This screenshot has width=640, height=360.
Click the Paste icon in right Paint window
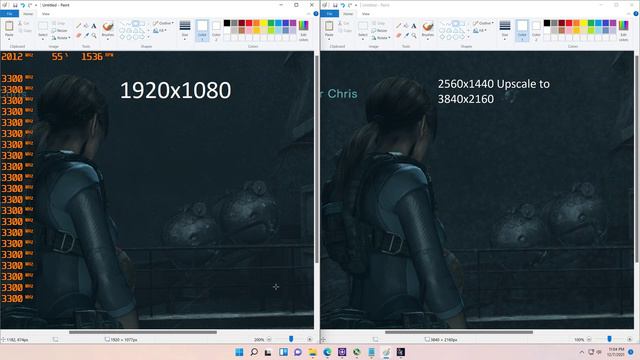(329, 27)
